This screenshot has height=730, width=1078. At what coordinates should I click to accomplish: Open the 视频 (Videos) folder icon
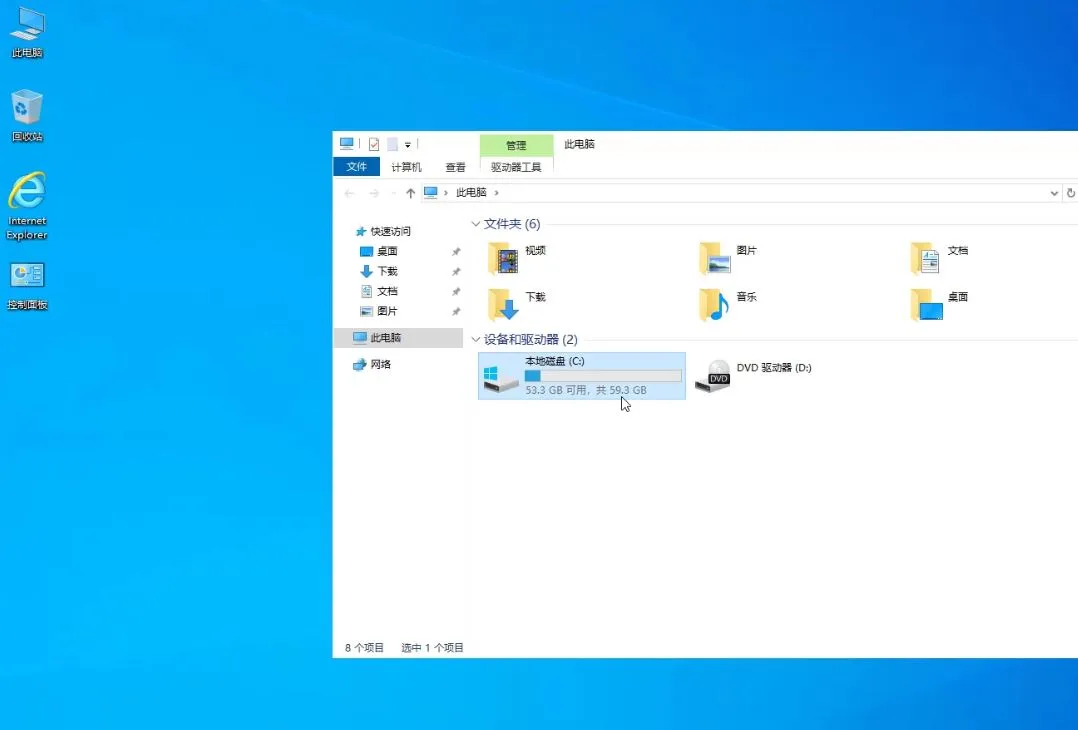[504, 258]
